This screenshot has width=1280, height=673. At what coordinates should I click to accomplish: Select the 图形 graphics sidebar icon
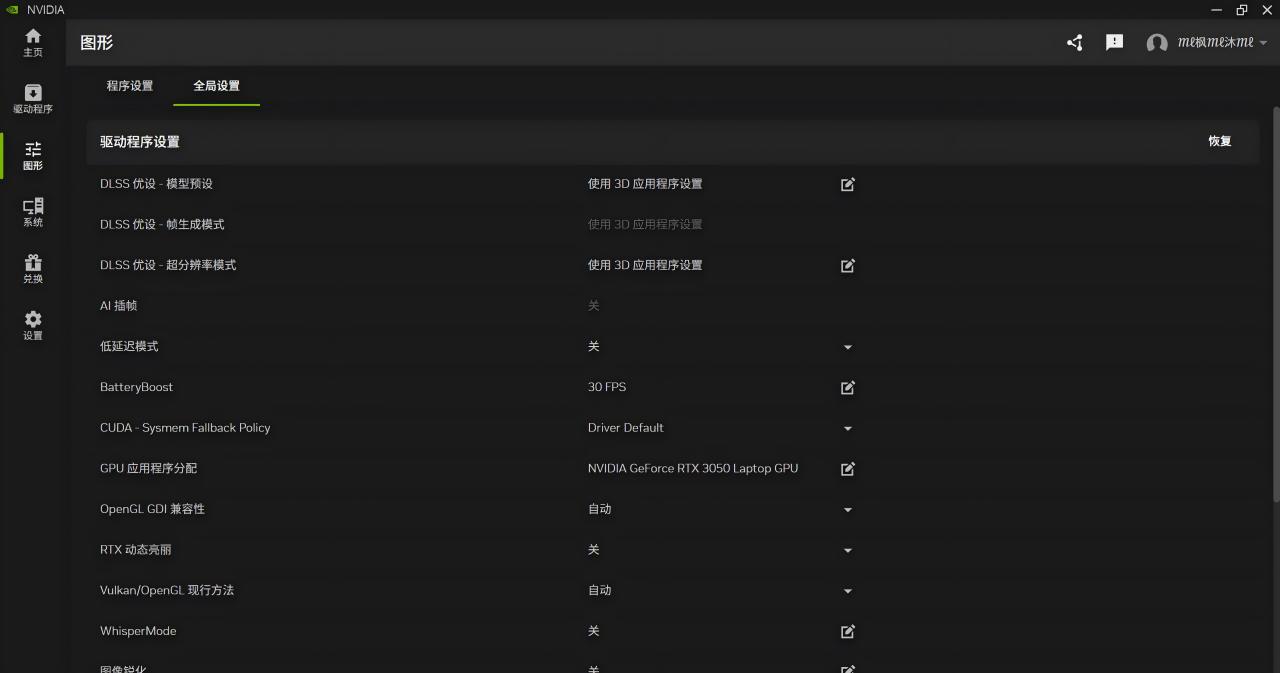[x=33, y=156]
